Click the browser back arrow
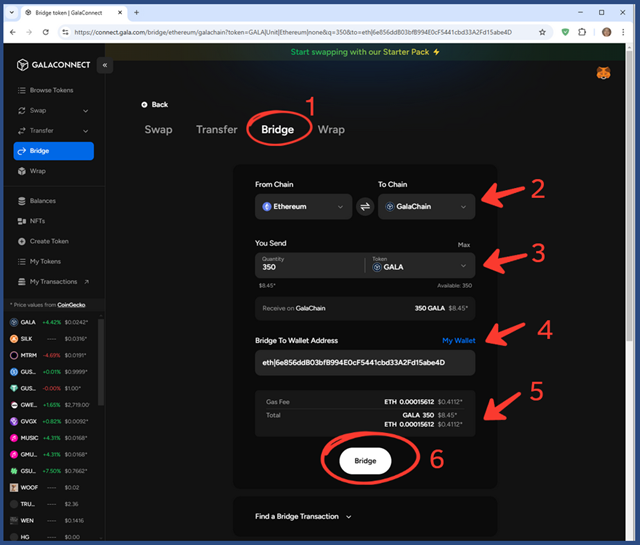Viewport: 640px width, 545px height. coord(13,32)
